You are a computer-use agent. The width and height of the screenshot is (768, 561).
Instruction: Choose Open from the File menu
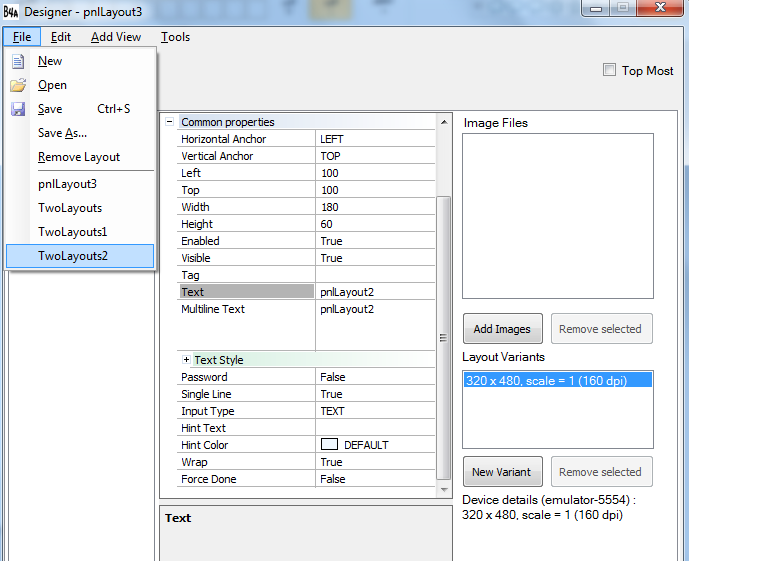[x=81, y=85]
